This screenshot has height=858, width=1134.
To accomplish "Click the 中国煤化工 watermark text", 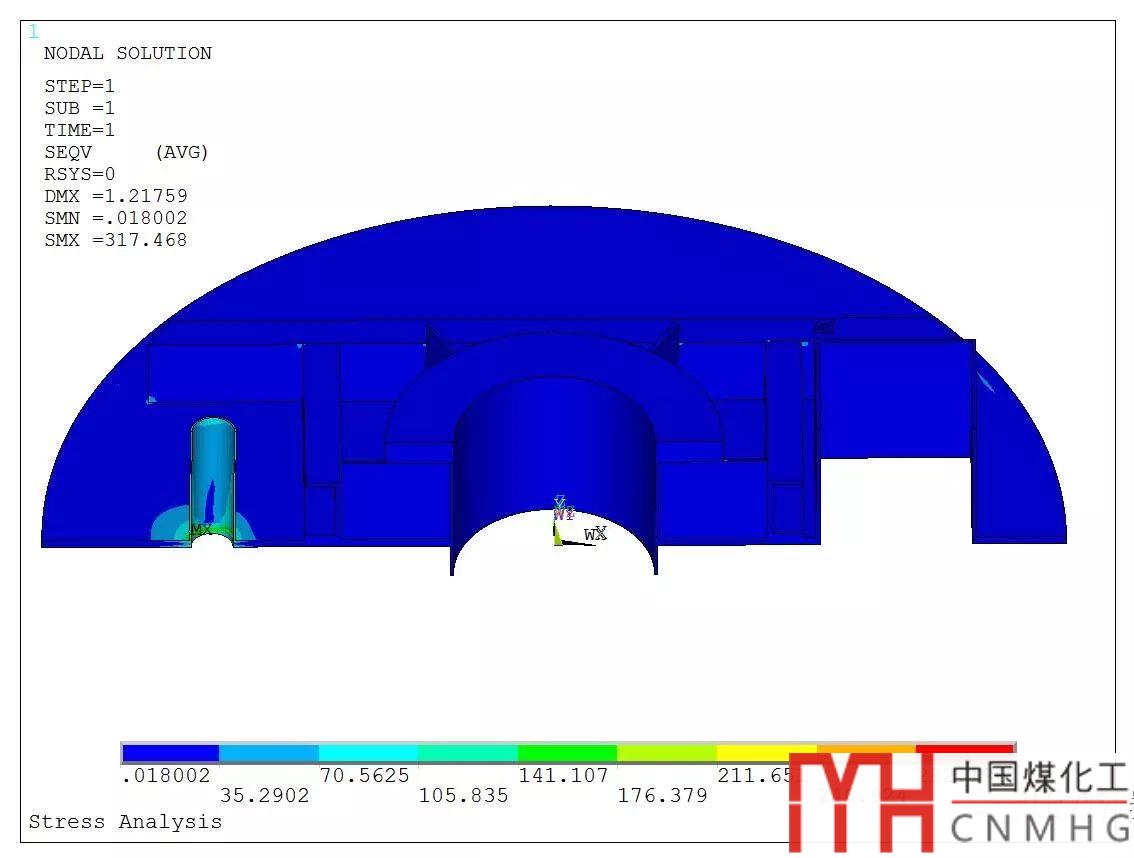I will tap(1038, 778).
